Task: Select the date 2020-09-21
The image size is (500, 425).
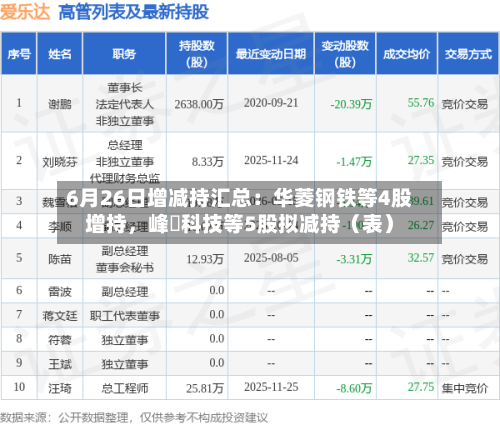Action: [271, 103]
